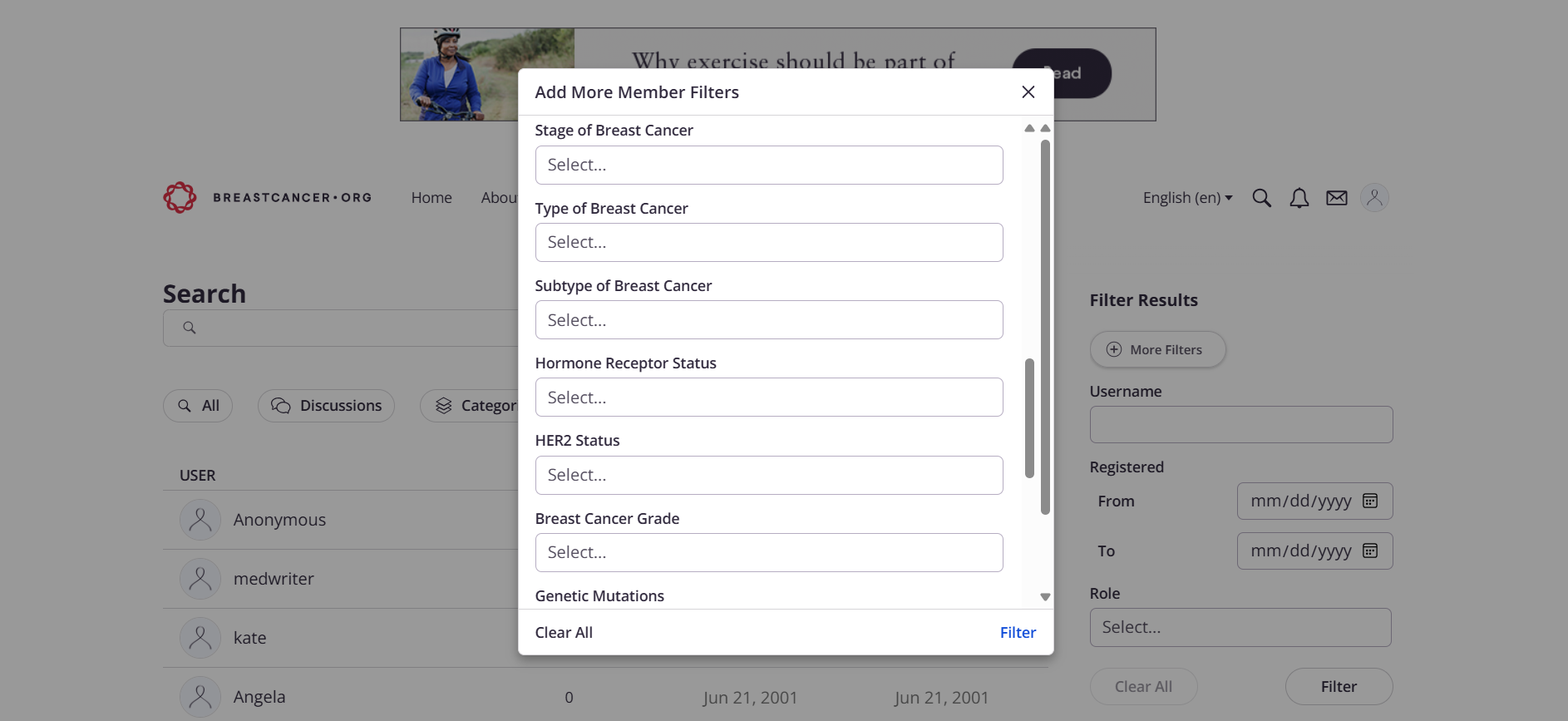The image size is (1568, 721).
Task: Click the speech-bubble icon on Discussions
Action: coord(280,406)
